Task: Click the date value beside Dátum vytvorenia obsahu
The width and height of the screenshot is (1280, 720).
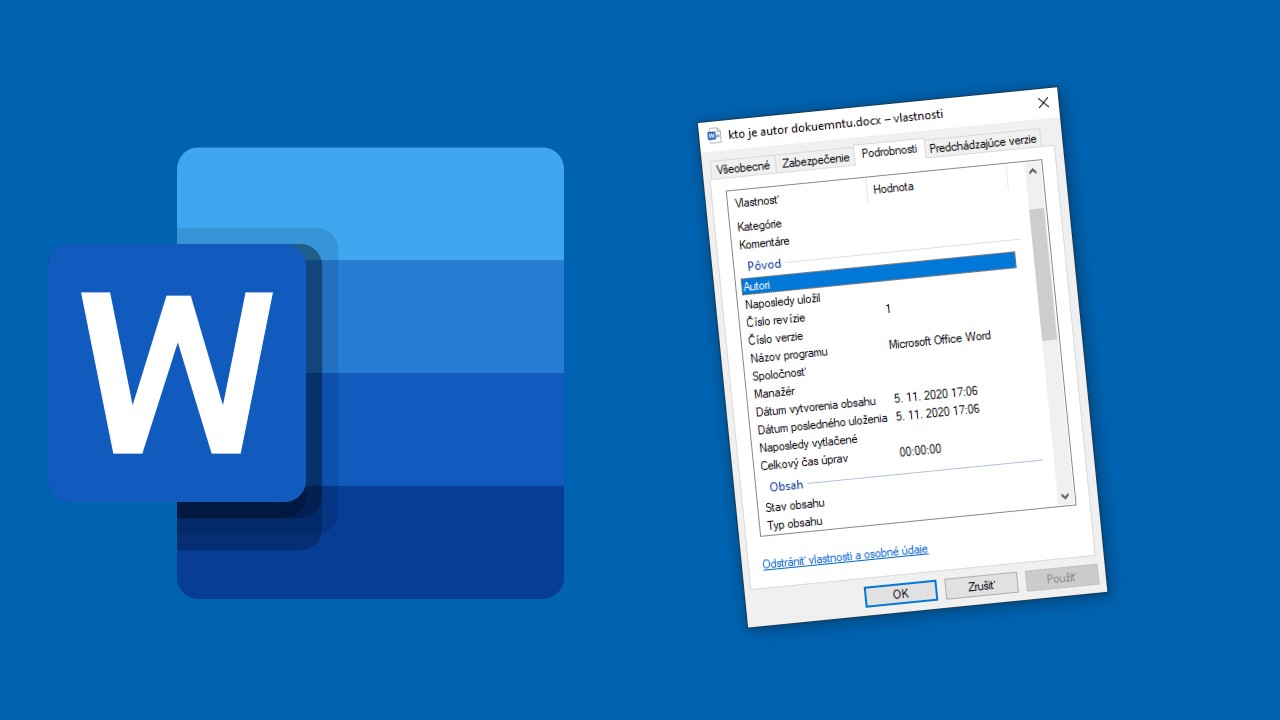Action: [936, 394]
